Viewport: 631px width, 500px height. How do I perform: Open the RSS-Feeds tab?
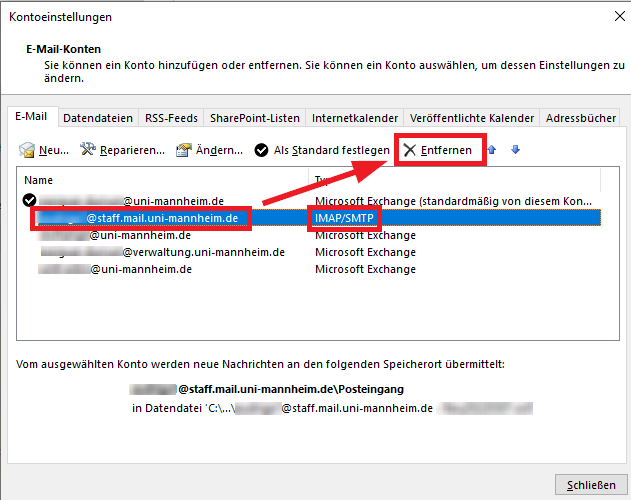tap(171, 118)
